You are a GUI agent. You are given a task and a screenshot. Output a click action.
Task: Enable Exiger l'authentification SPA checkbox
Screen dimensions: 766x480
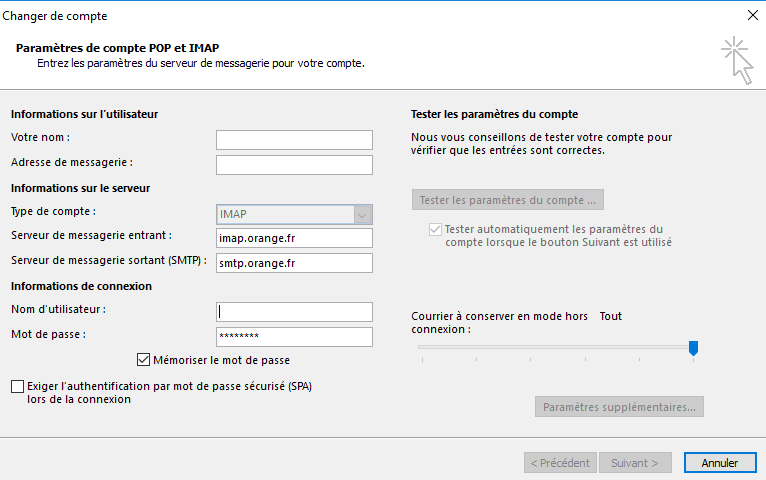[18, 386]
